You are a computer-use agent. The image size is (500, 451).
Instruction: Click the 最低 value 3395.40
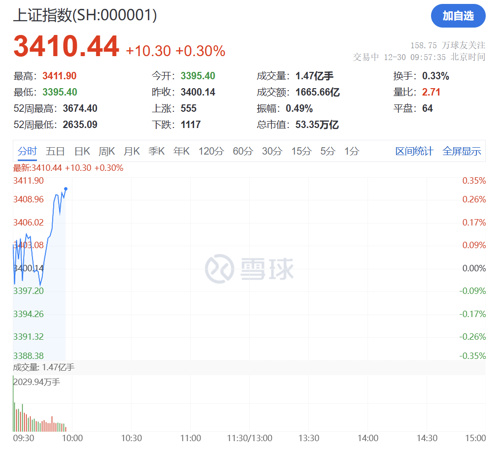tap(60, 92)
